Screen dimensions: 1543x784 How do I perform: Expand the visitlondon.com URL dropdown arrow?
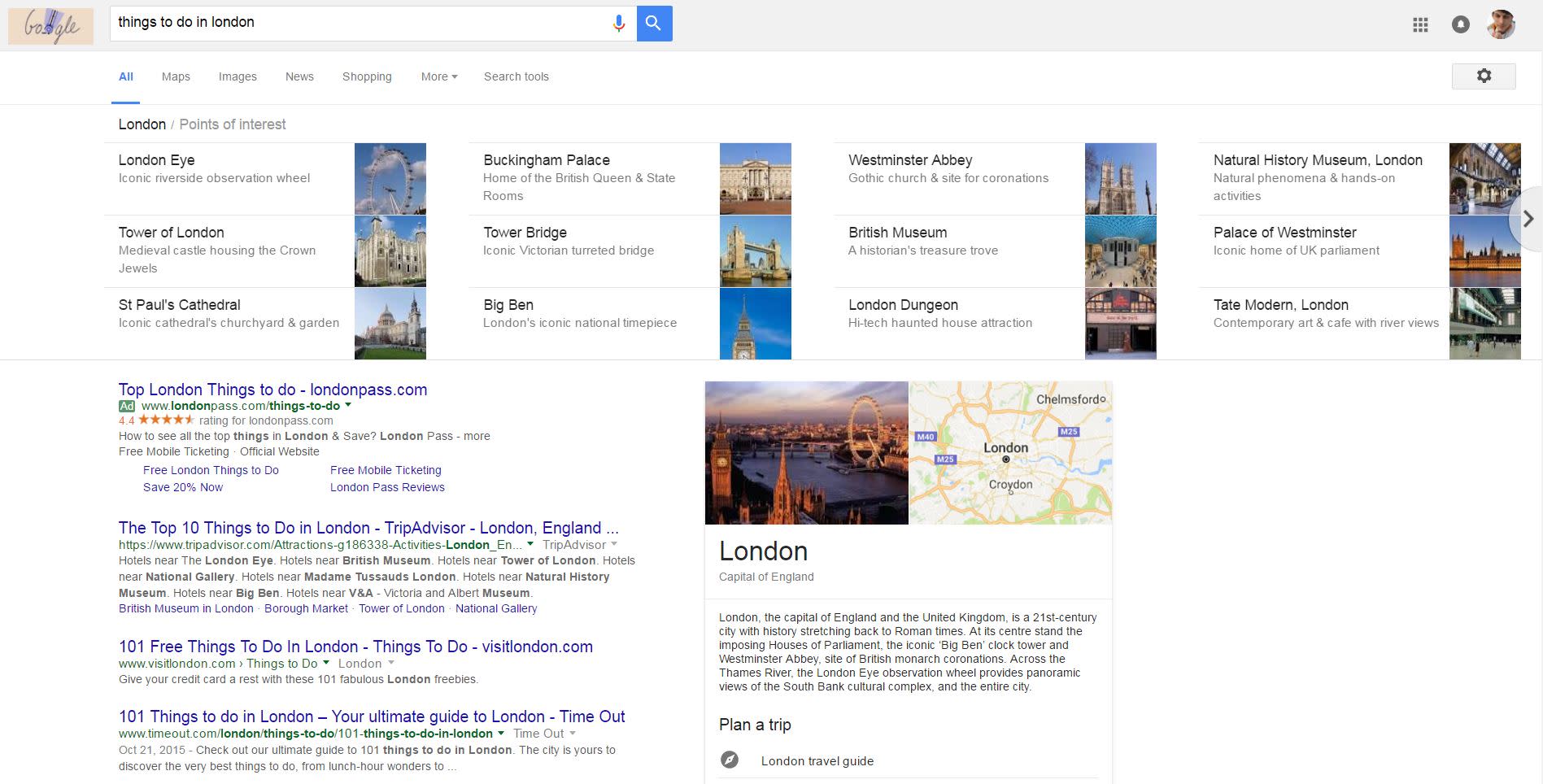[x=326, y=663]
